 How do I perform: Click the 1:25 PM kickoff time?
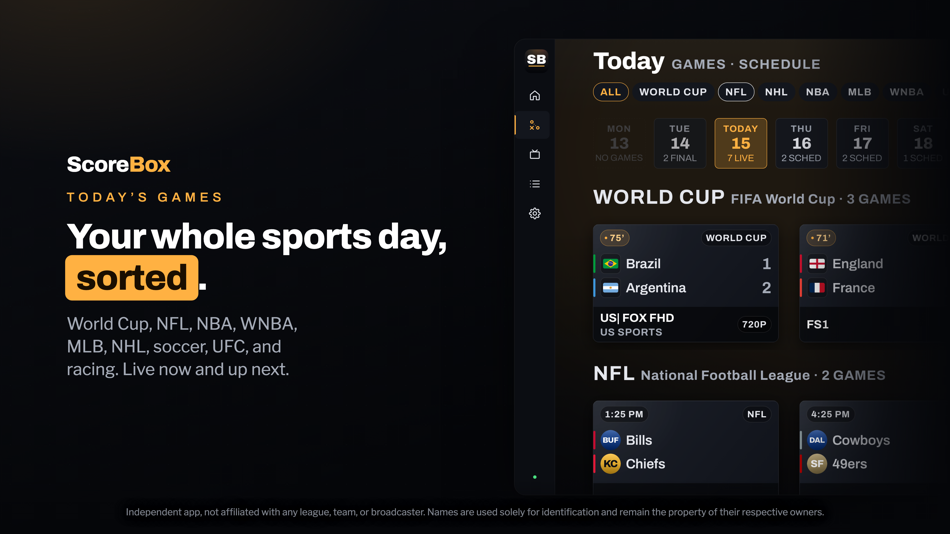624,415
